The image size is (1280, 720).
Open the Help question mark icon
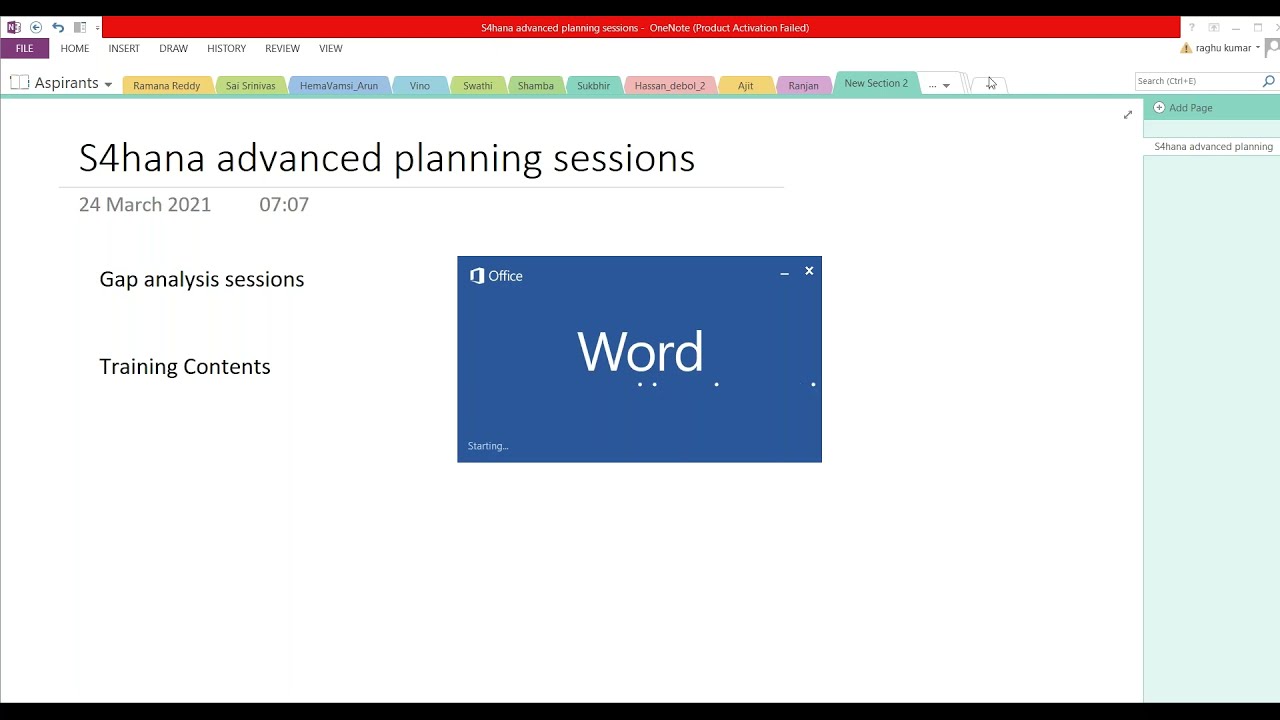[x=1191, y=28]
